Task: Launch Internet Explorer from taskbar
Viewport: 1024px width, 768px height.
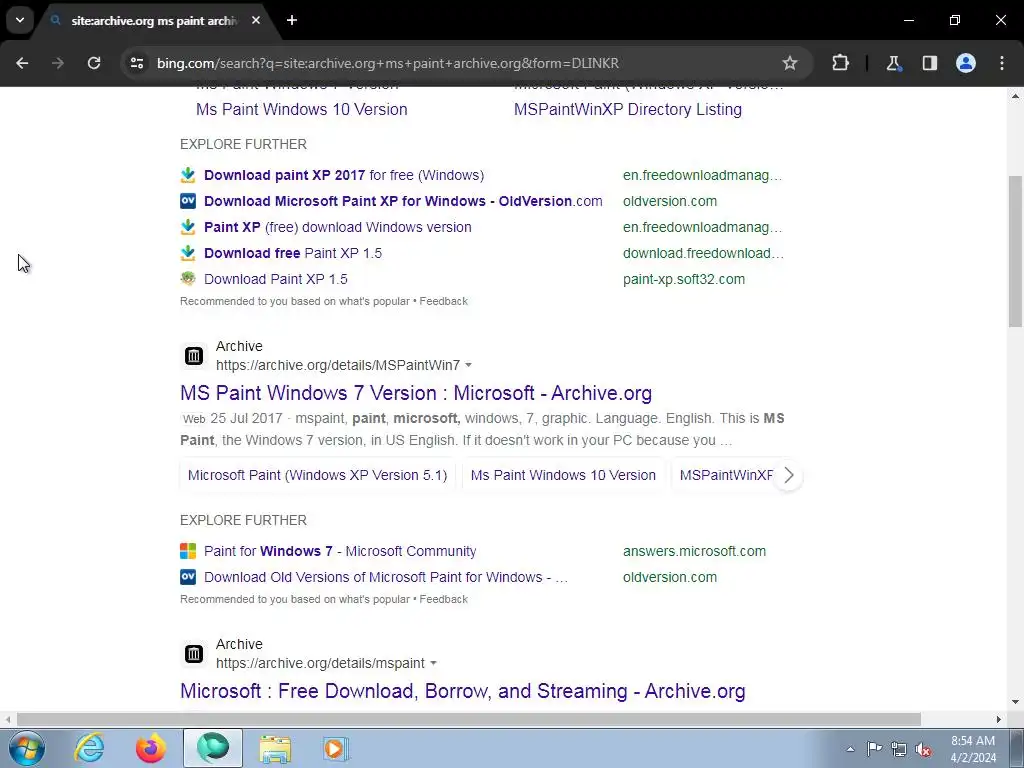Action: (89, 748)
